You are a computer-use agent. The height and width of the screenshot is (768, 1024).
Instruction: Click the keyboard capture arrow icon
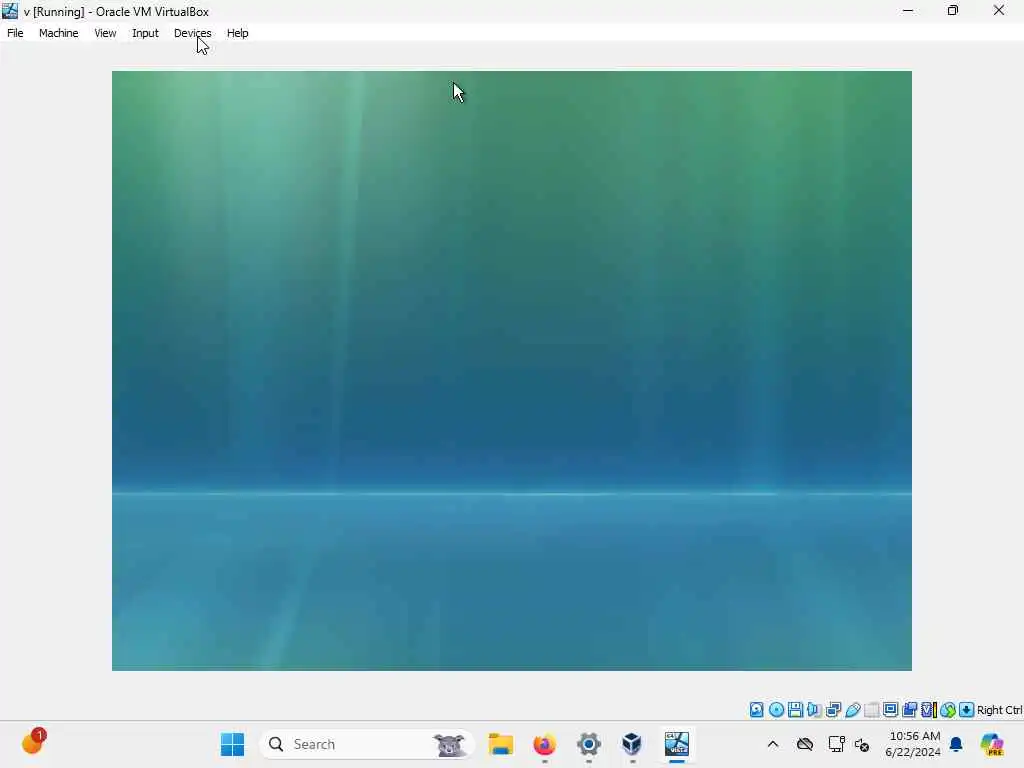pyautogui.click(x=967, y=710)
